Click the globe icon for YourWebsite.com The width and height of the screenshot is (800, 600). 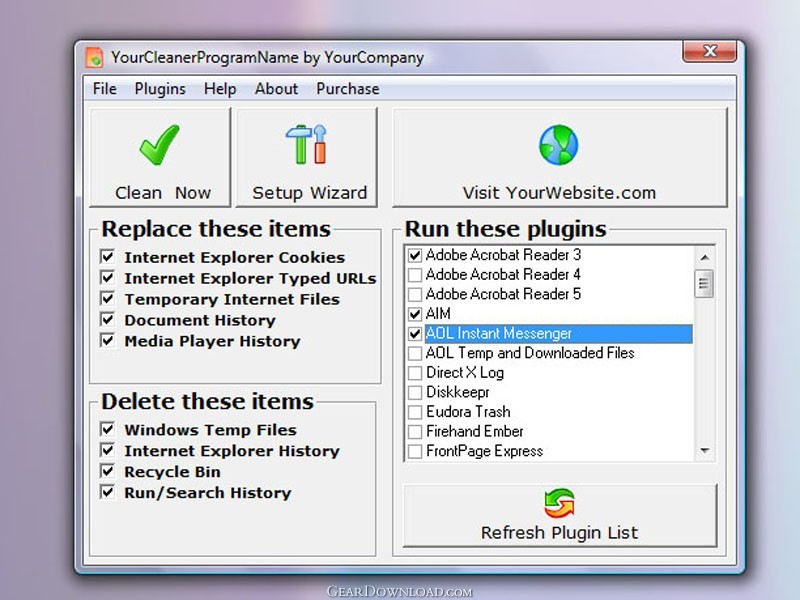(559, 145)
